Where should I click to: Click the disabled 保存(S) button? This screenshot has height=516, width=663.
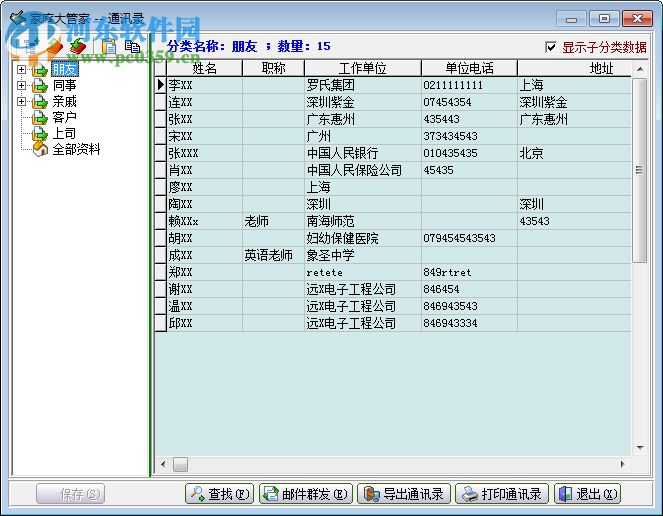click(x=71, y=494)
